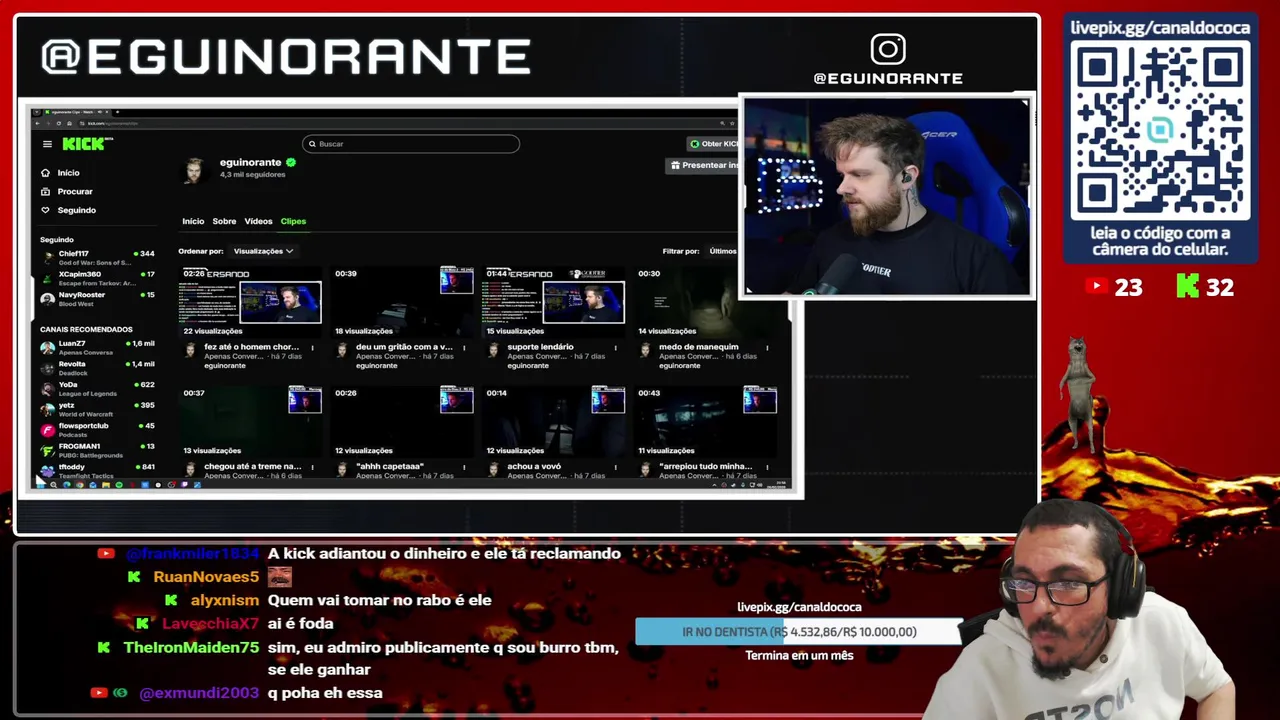Open options menu for 'achou a vovó' clip
Viewport: 1280px width, 720px height.
pos(615,467)
